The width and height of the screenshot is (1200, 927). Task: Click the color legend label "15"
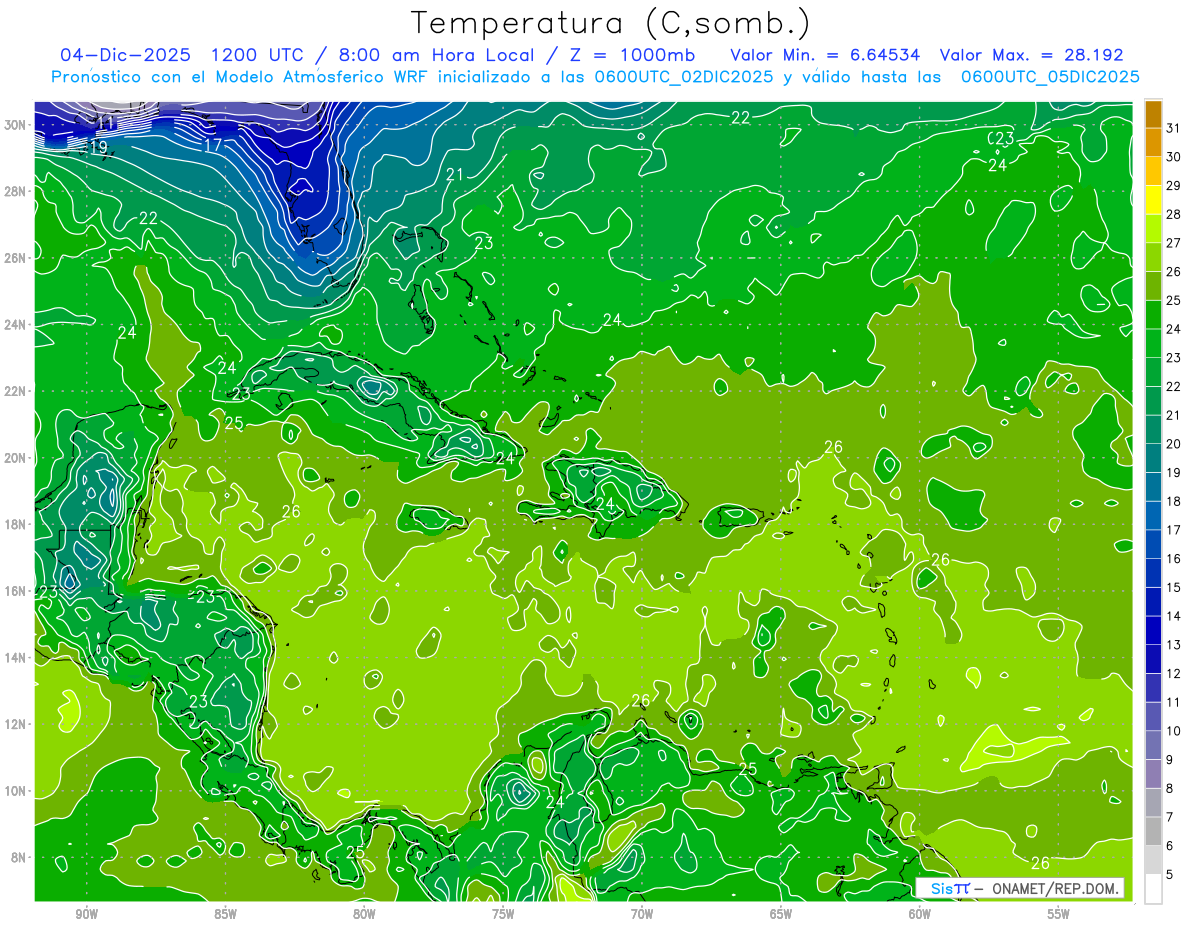[1174, 588]
